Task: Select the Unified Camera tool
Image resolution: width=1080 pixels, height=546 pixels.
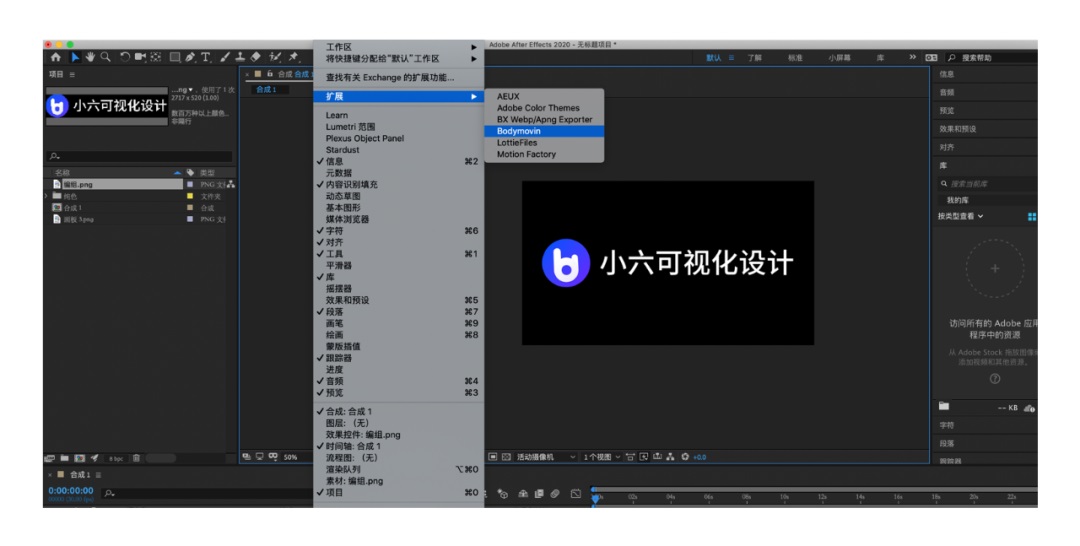Action: (141, 57)
